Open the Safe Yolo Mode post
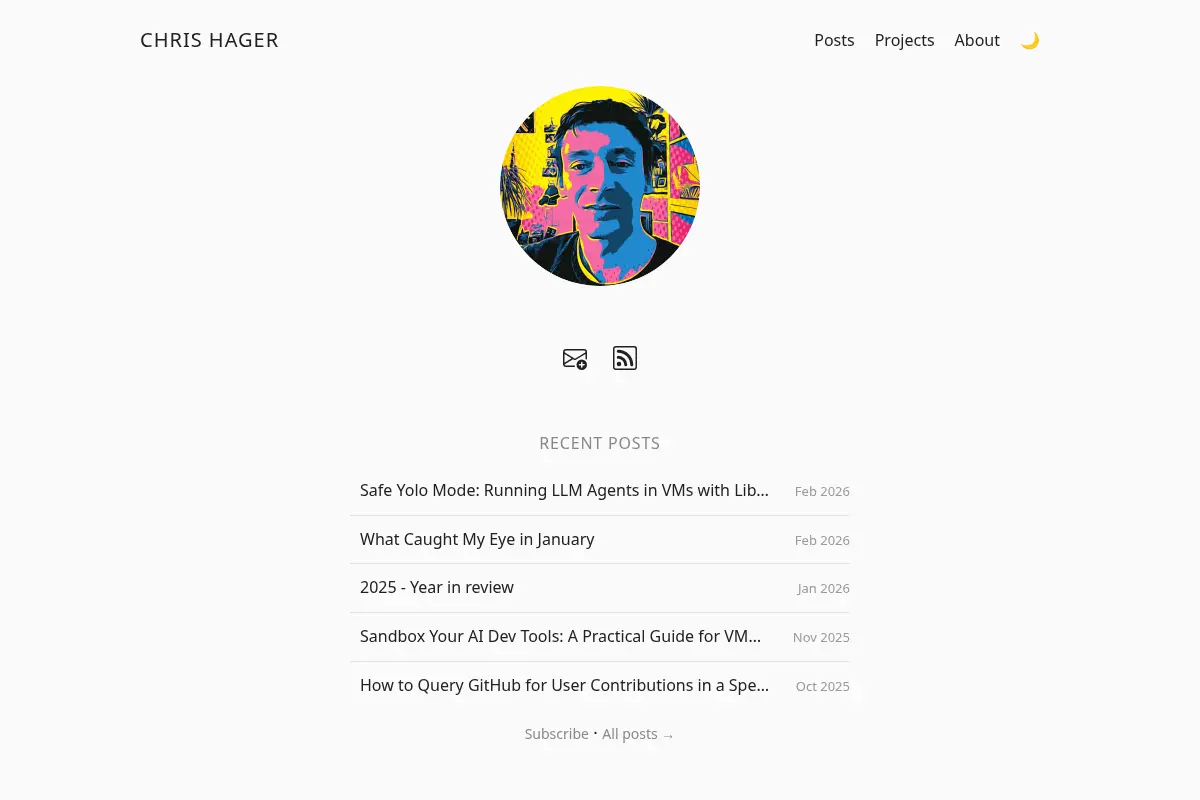 pyautogui.click(x=564, y=491)
